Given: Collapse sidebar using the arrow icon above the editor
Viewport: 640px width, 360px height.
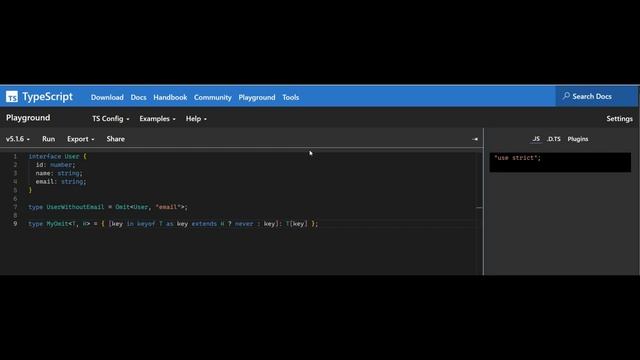Looking at the screenshot, I should tap(475, 139).
